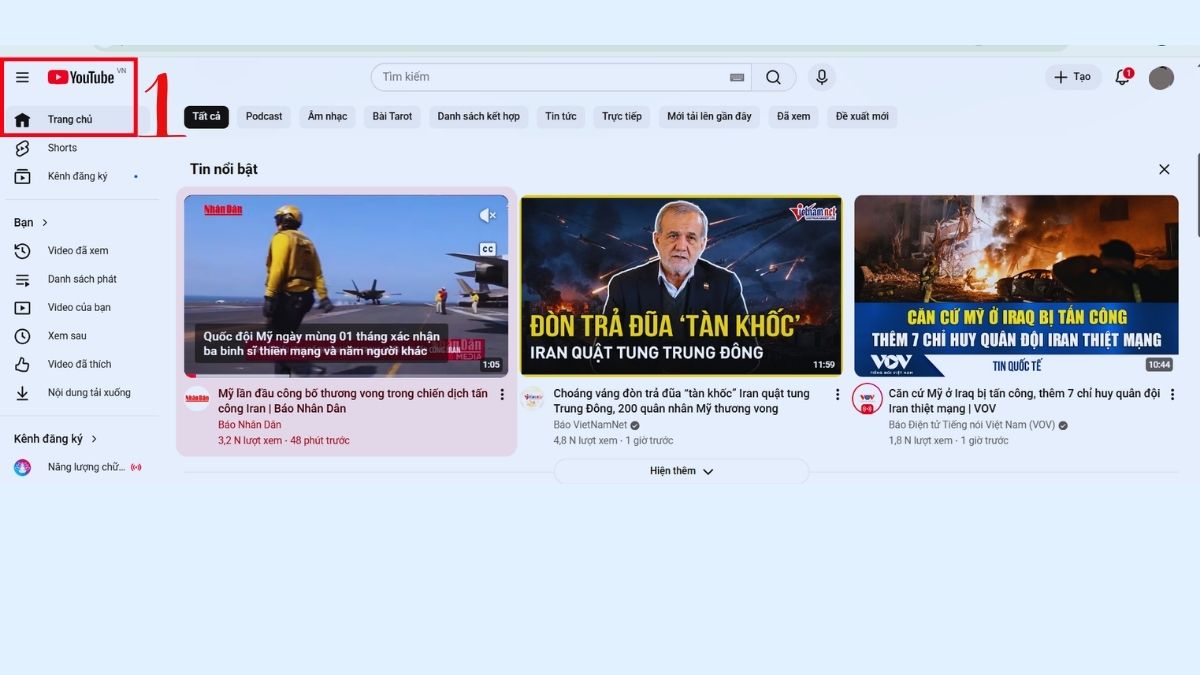Open YouTube Shorts from the sidebar
1200x675 pixels.
click(x=62, y=148)
